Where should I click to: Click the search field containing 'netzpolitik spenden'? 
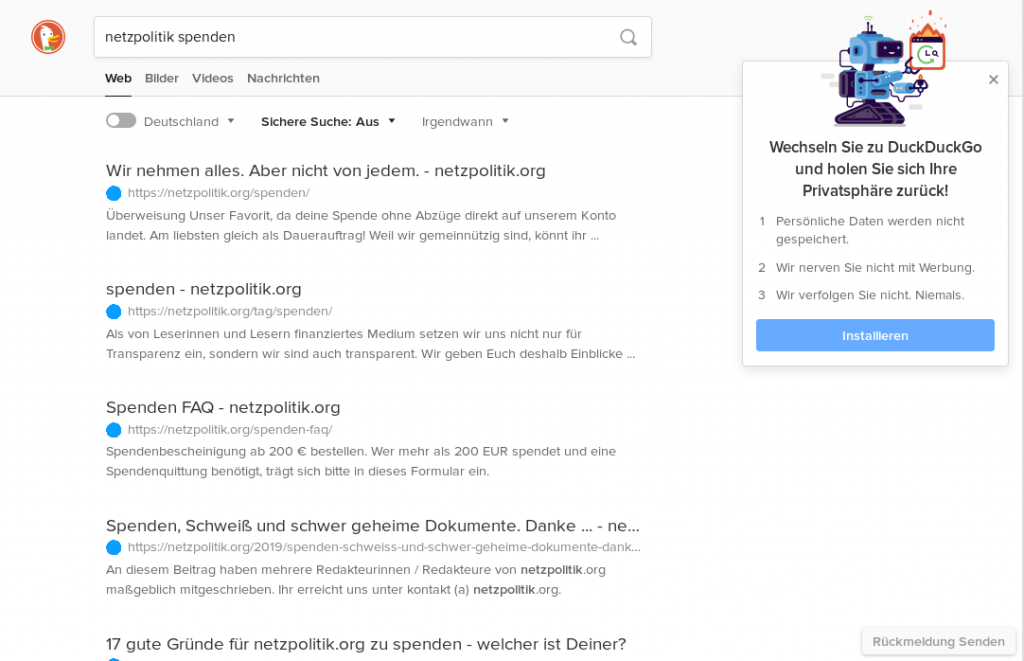pos(373,37)
